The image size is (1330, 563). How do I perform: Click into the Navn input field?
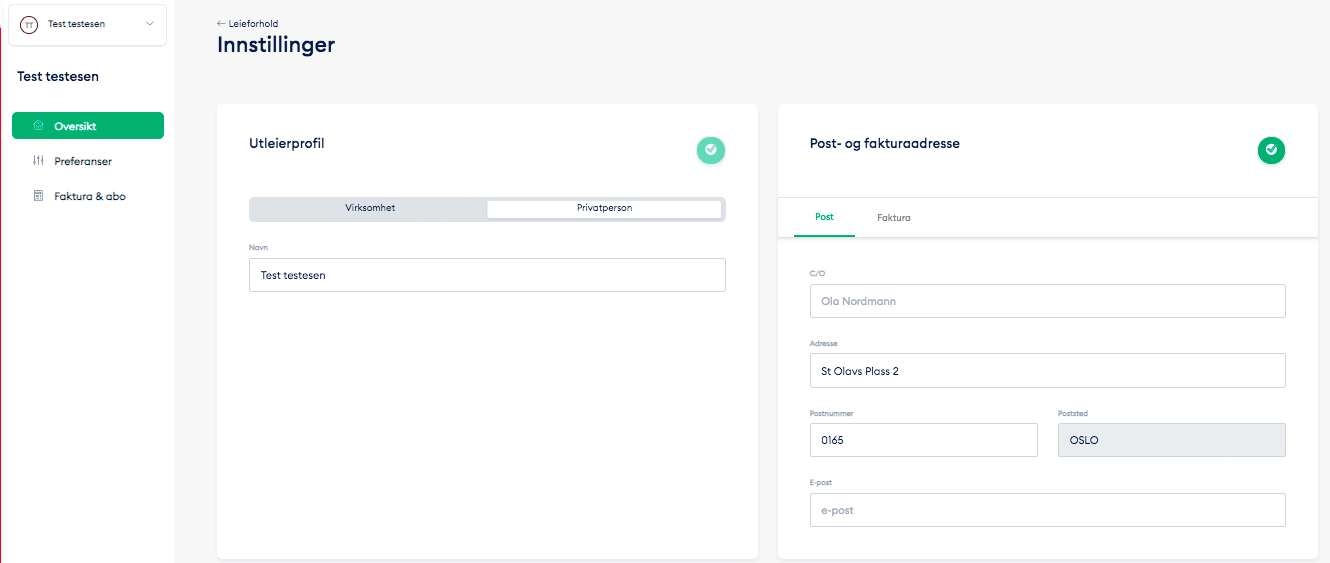coord(487,275)
